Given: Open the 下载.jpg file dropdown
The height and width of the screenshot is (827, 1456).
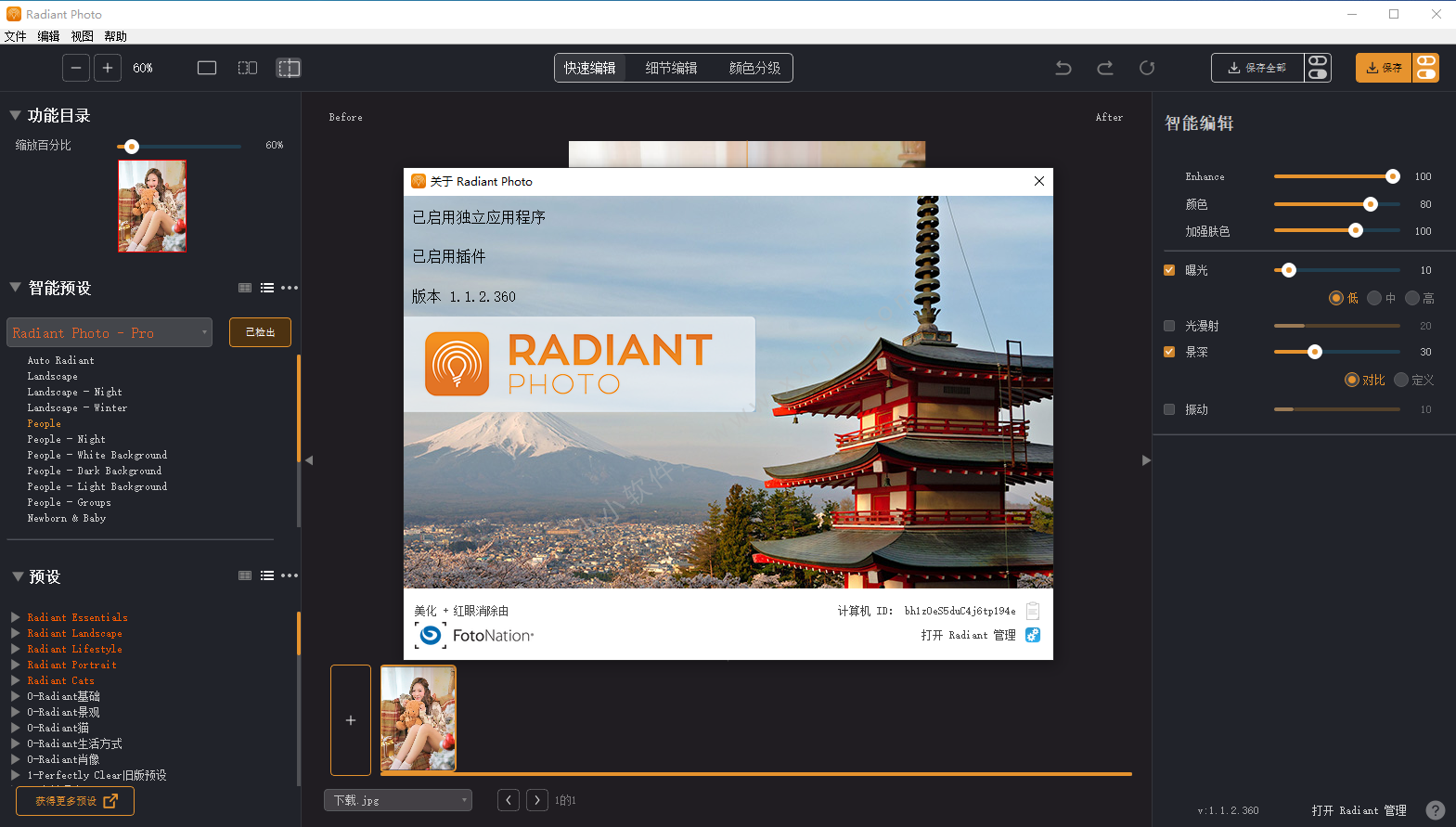Looking at the screenshot, I should point(397,800).
